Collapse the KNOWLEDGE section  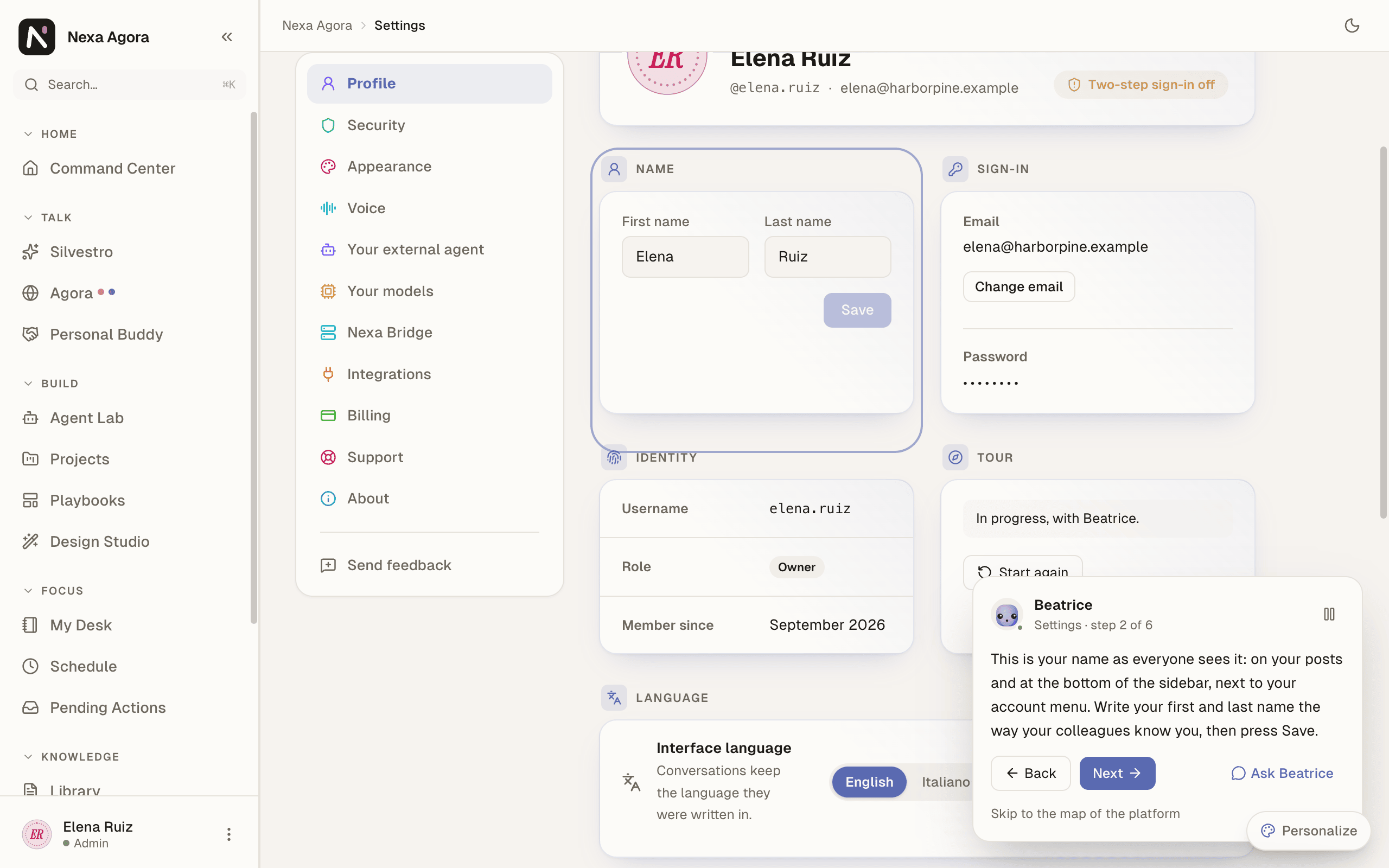coord(72,757)
